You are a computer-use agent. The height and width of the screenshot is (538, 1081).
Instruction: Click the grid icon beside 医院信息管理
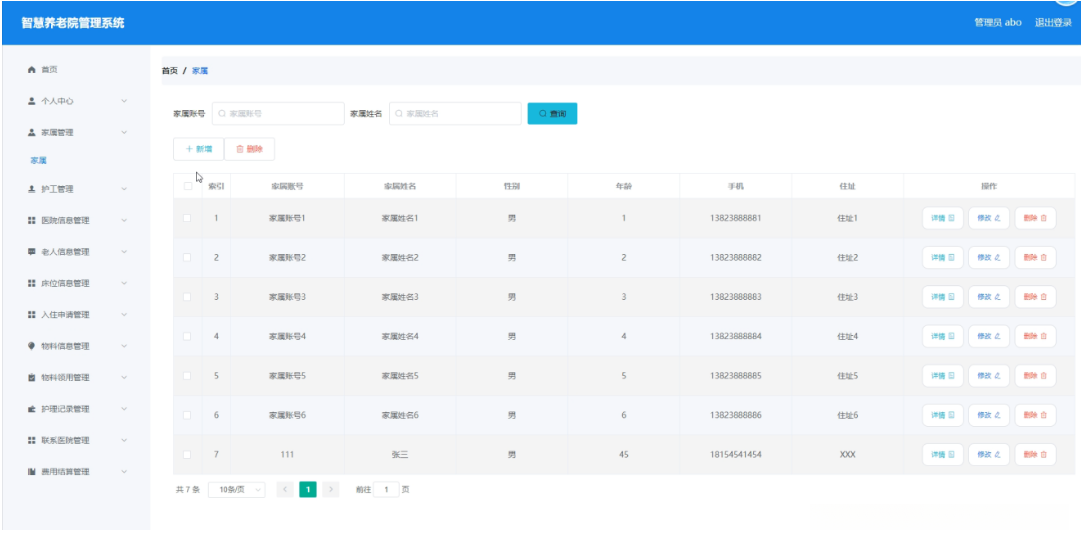(31, 221)
